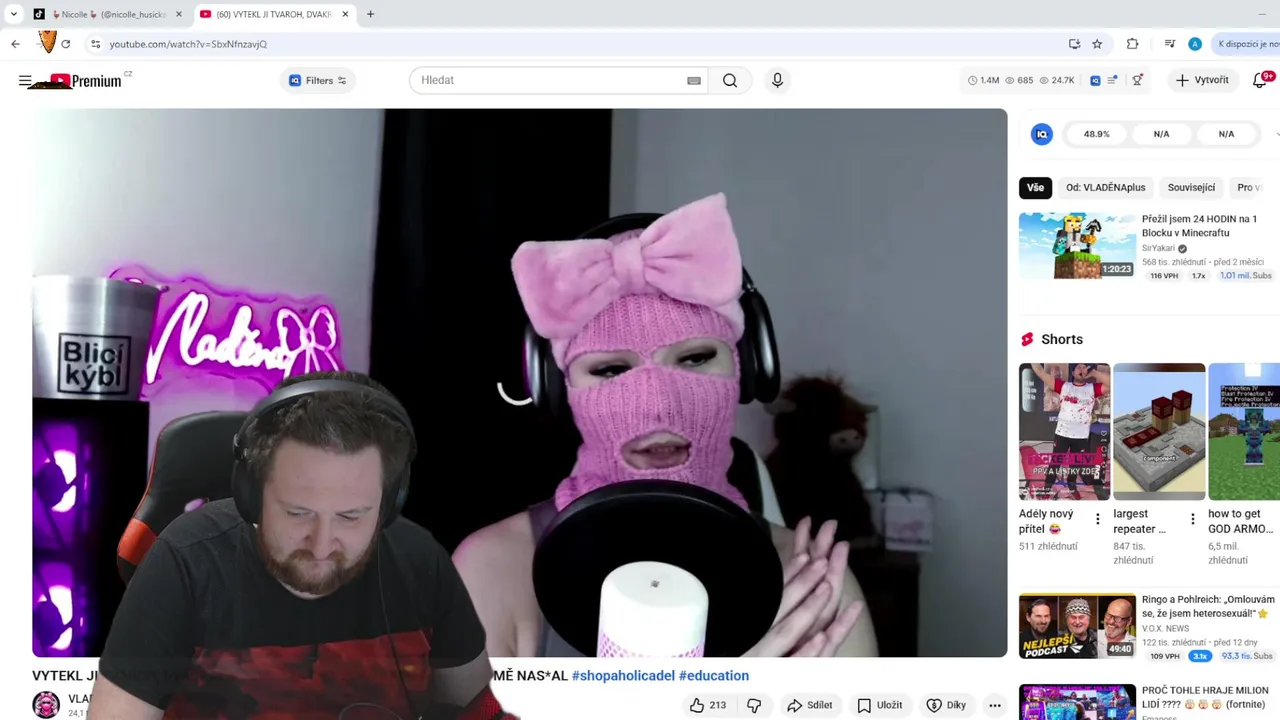Click the round vidIQ badge beside 48.9%
This screenshot has height=720, width=1280.
tap(1042, 134)
